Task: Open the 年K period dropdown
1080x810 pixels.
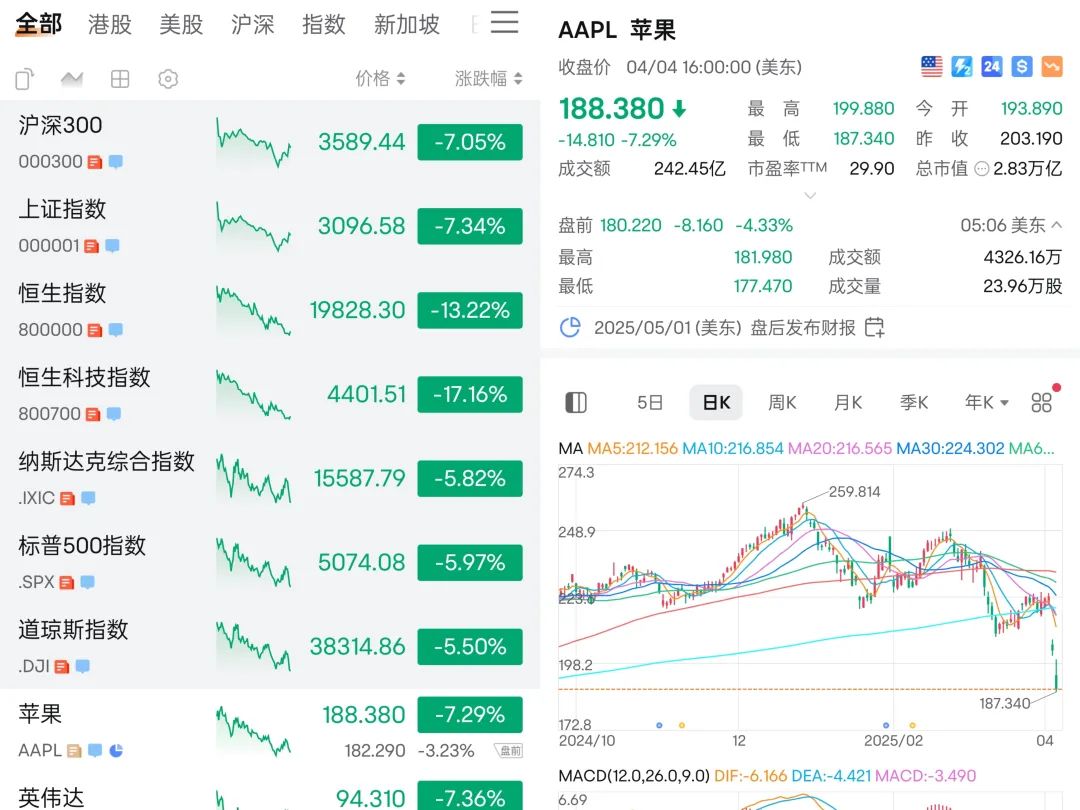Action: click(x=986, y=402)
